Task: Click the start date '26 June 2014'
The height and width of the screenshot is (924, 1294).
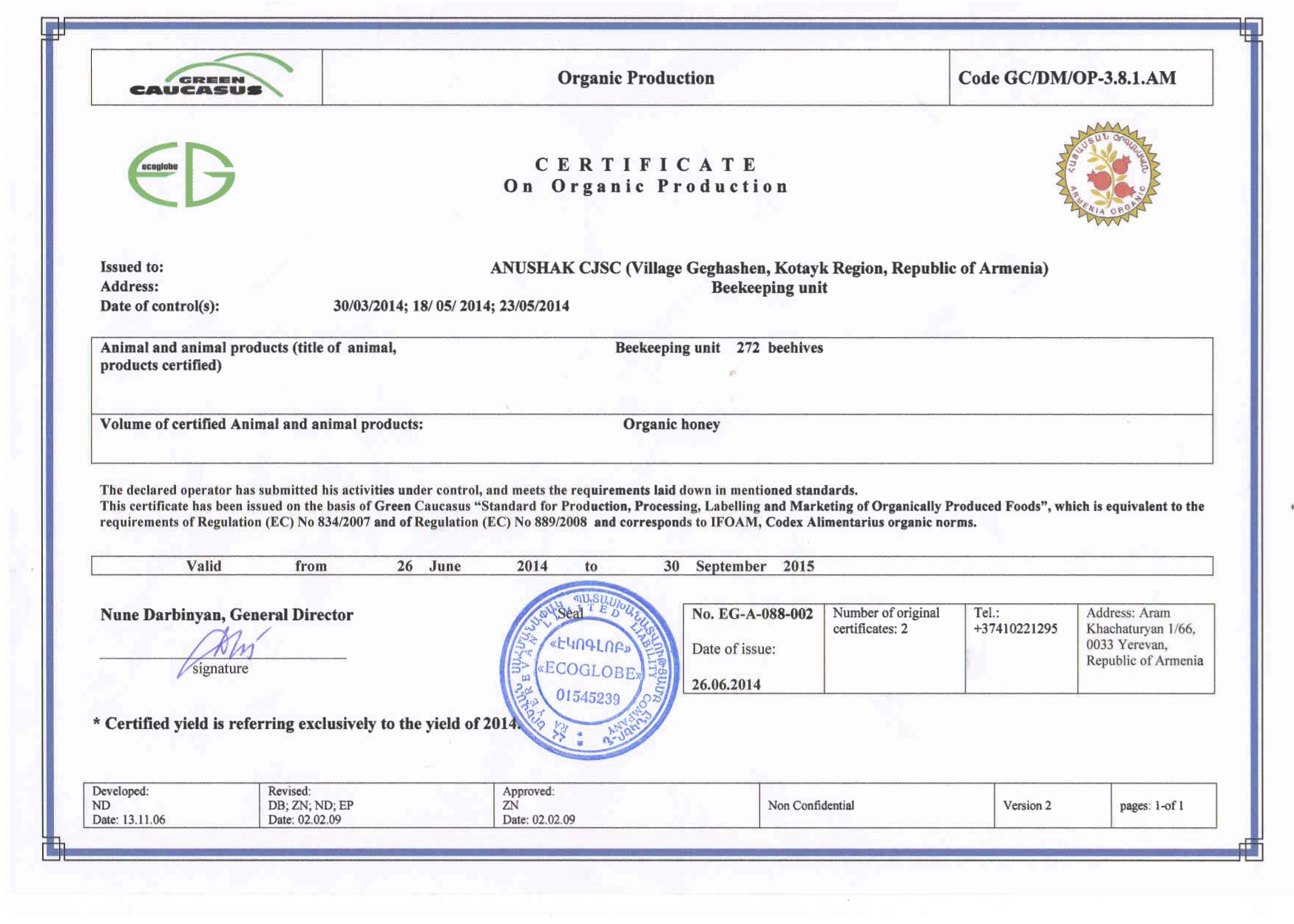Action: click(x=472, y=566)
